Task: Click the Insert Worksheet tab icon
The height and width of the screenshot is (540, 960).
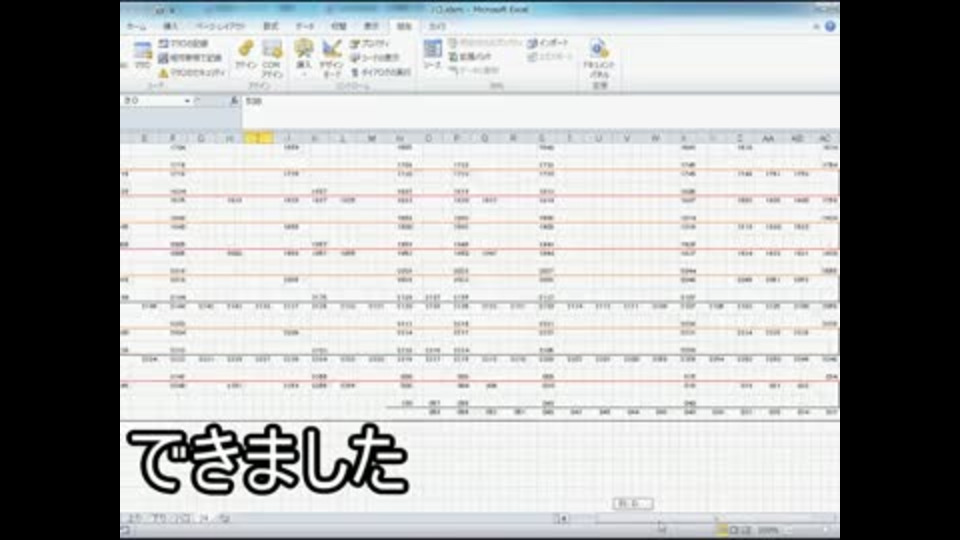Action: (225, 519)
